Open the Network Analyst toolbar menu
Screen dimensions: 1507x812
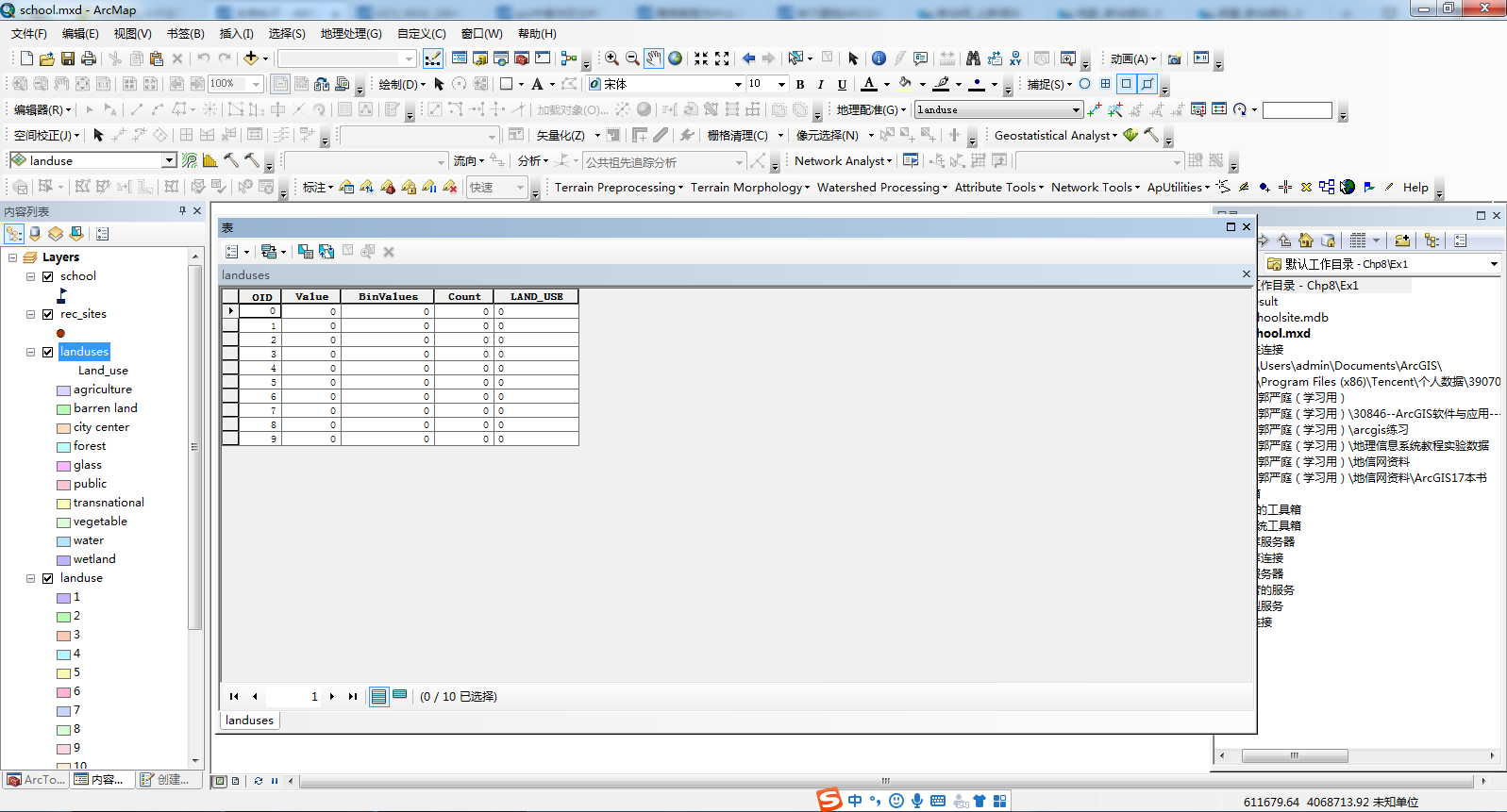coord(843,161)
